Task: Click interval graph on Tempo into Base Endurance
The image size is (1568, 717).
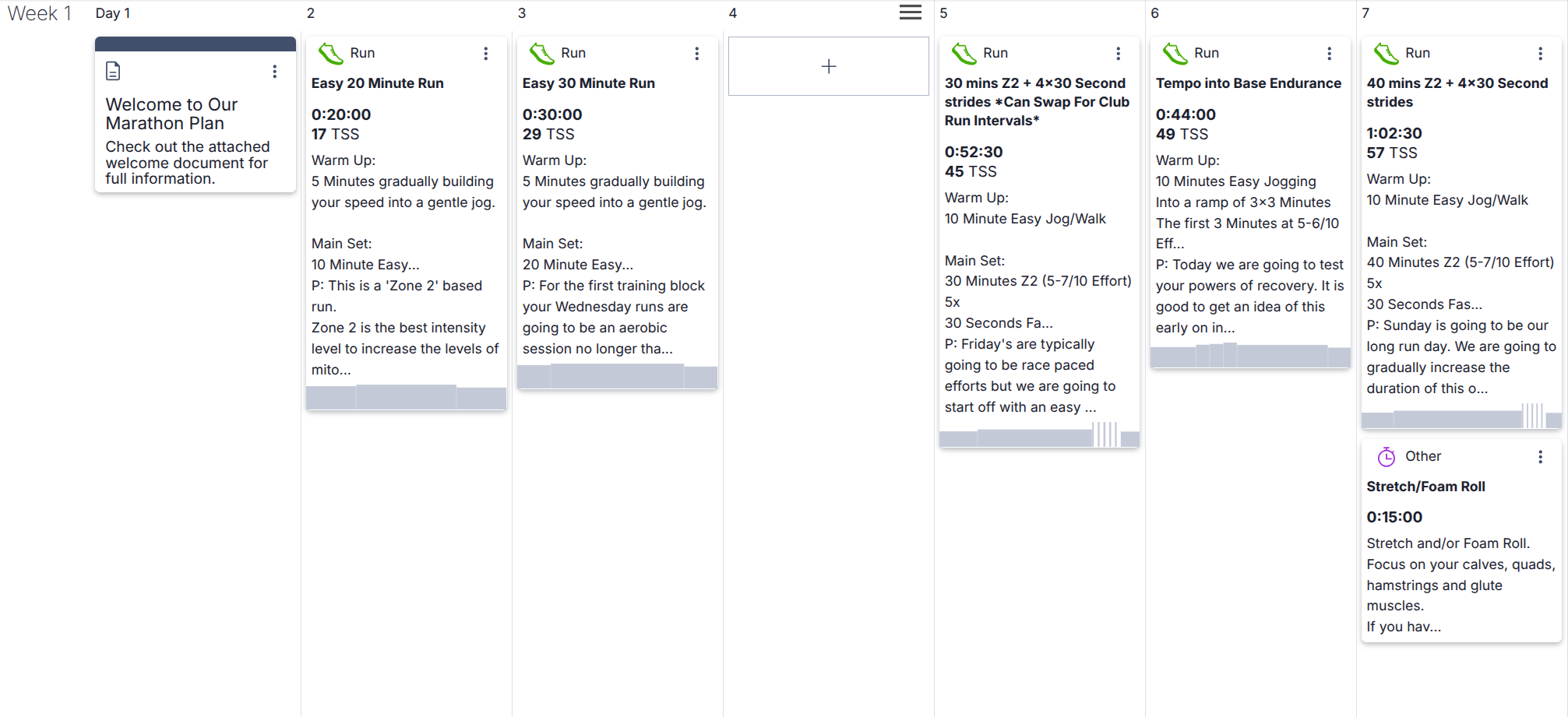Action: (1250, 356)
